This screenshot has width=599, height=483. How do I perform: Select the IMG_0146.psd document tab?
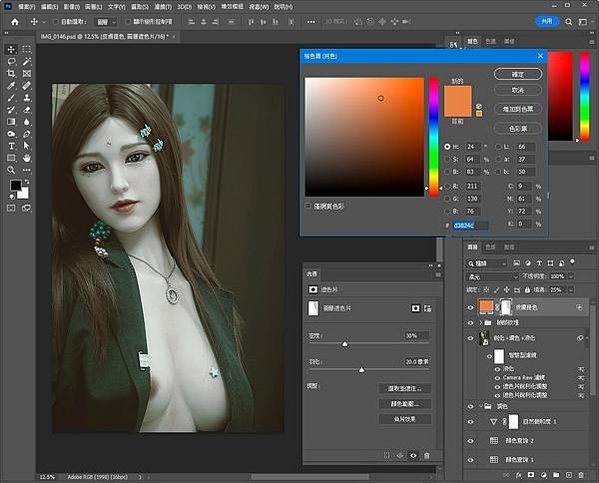point(105,37)
